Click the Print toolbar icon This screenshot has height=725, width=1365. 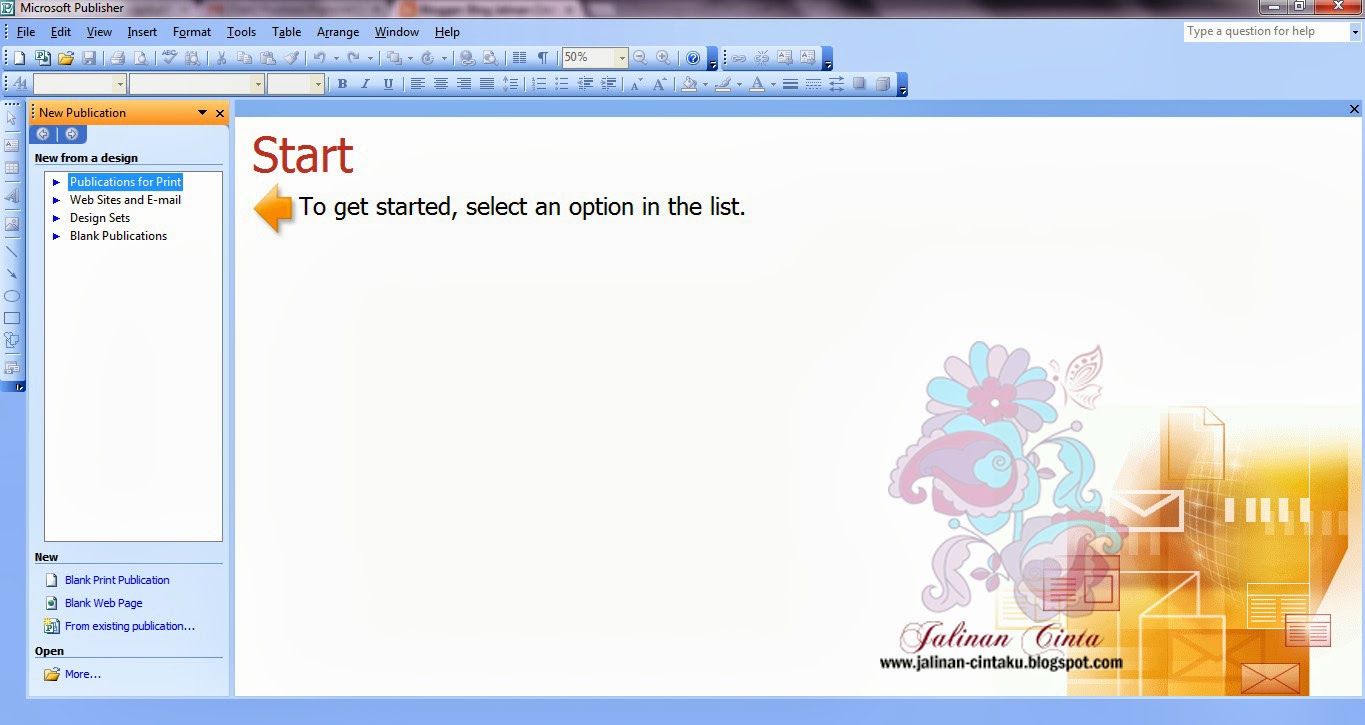(117, 58)
